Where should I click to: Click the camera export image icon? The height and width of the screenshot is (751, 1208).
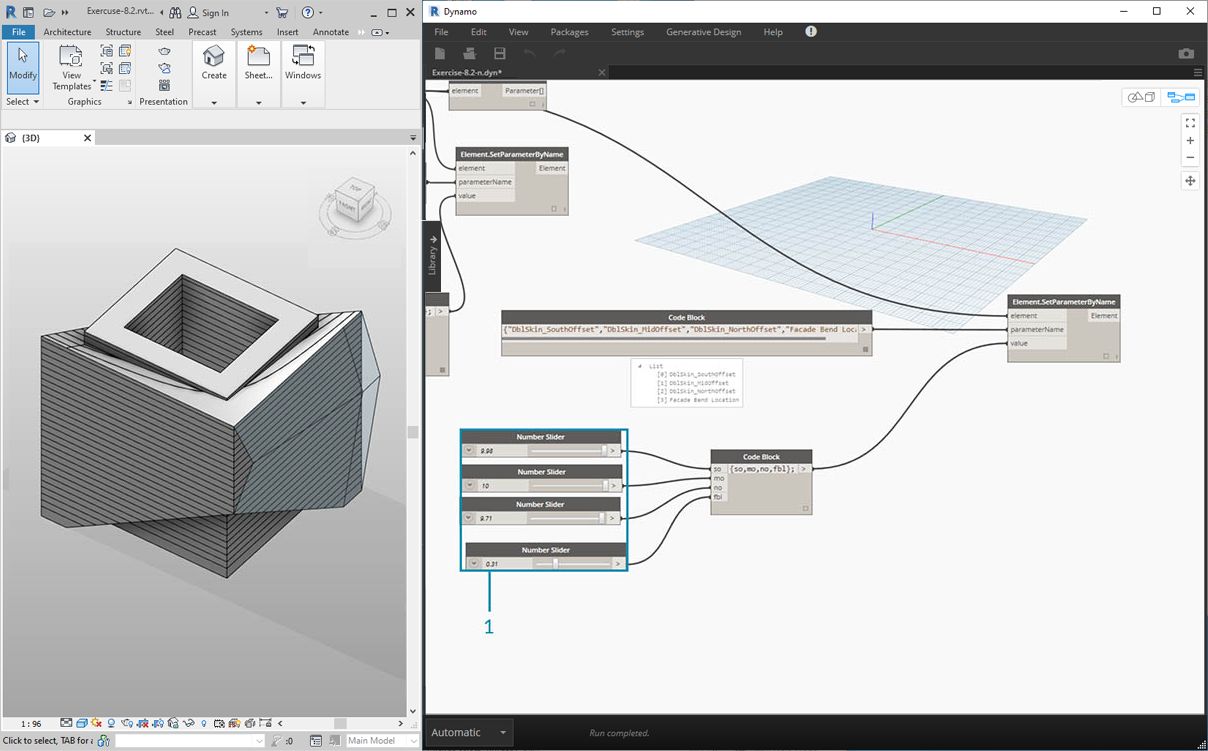tap(1186, 53)
